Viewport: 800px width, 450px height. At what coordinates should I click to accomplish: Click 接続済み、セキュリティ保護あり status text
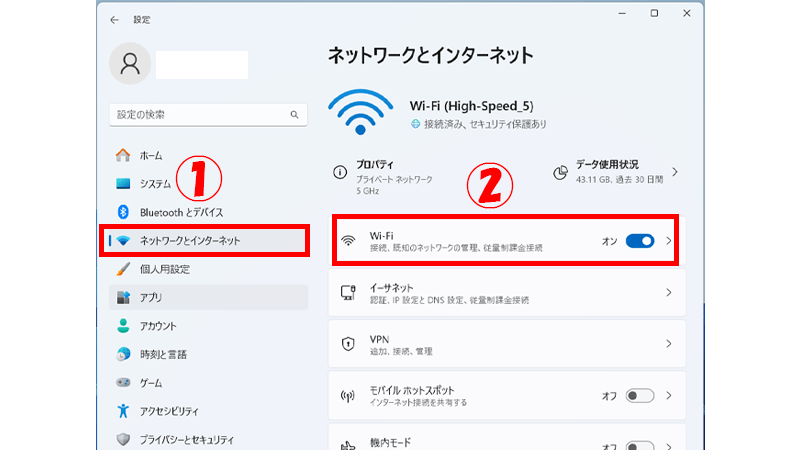coord(485,124)
